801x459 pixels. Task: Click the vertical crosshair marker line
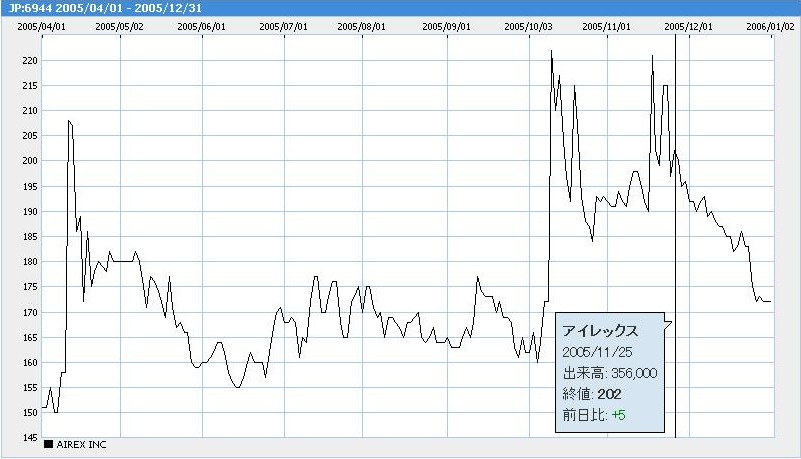coord(675,236)
